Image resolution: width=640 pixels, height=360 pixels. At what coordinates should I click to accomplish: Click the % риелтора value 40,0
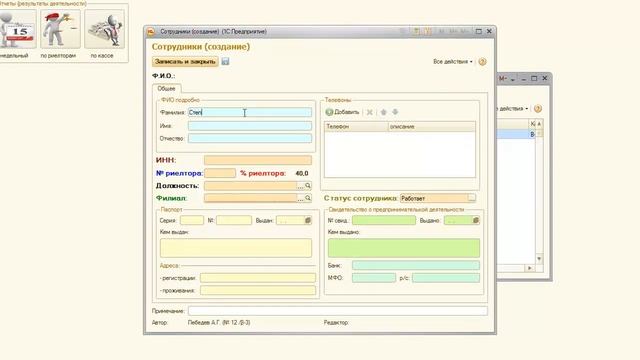pos(302,173)
